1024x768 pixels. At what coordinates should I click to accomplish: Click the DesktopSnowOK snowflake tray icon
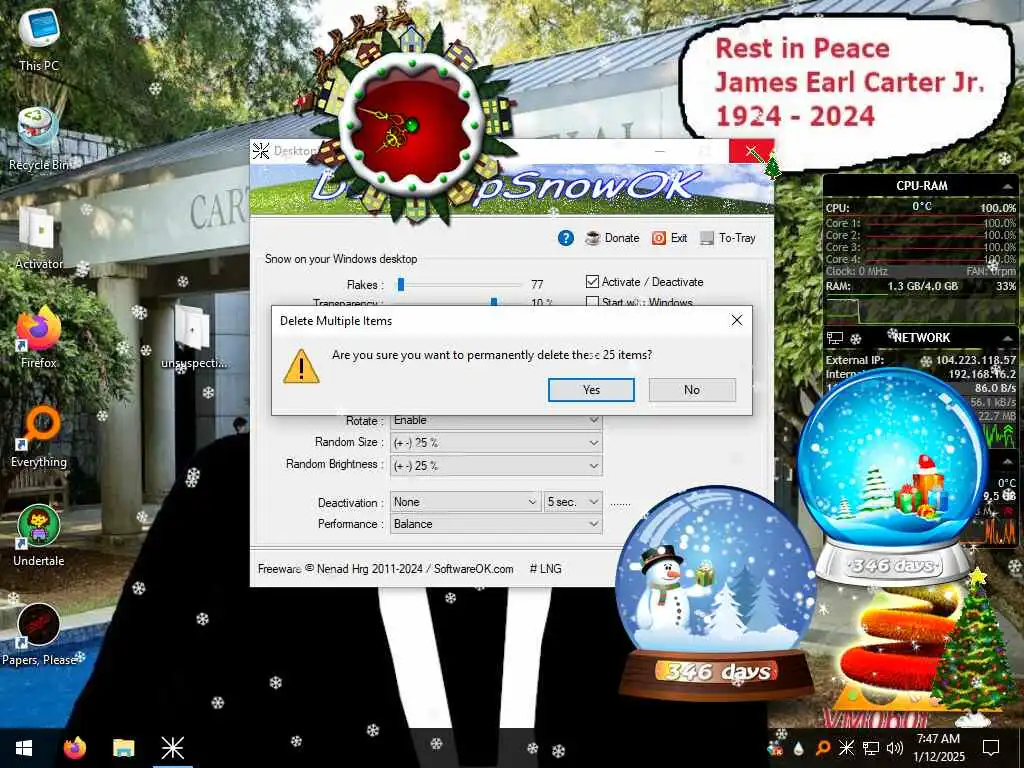click(846, 748)
